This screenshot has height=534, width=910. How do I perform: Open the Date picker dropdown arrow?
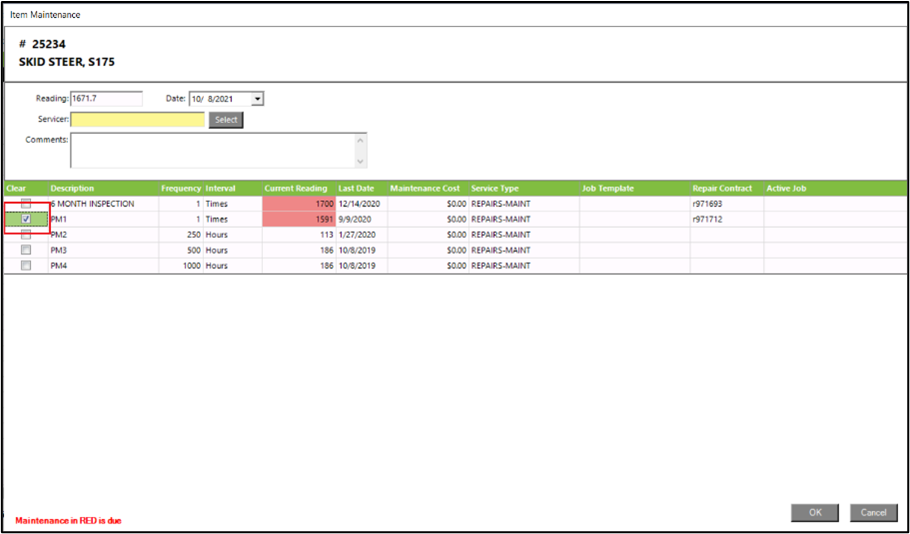[257, 99]
